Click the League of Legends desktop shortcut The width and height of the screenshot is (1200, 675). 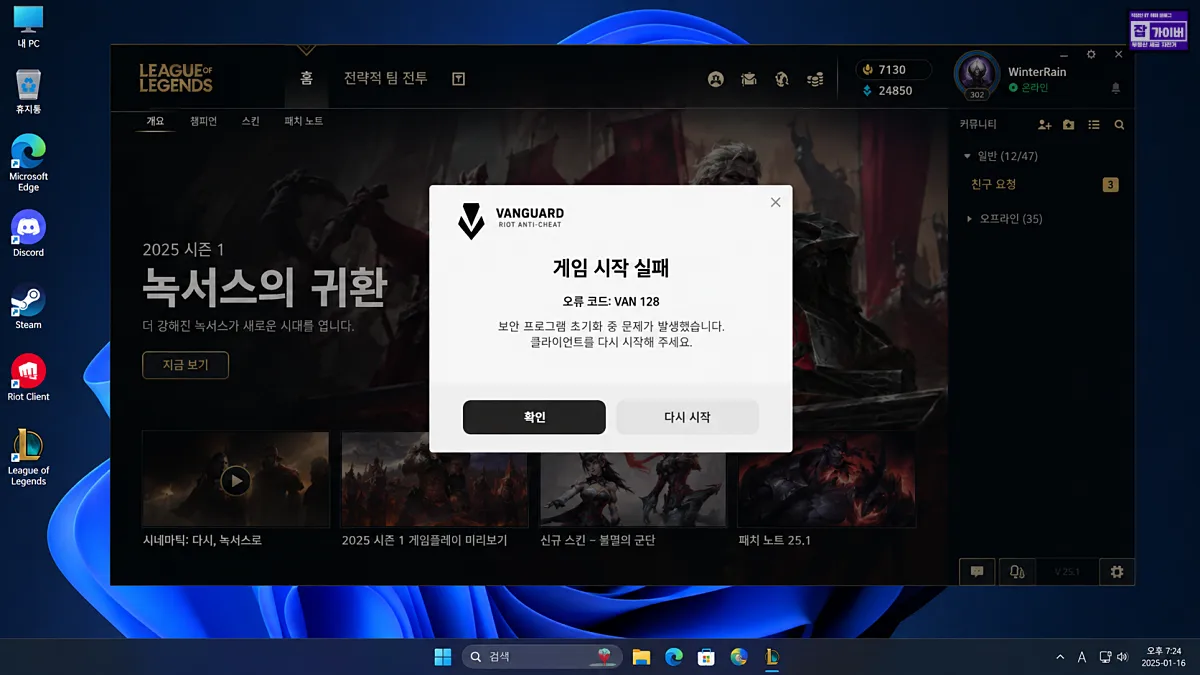tap(28, 457)
